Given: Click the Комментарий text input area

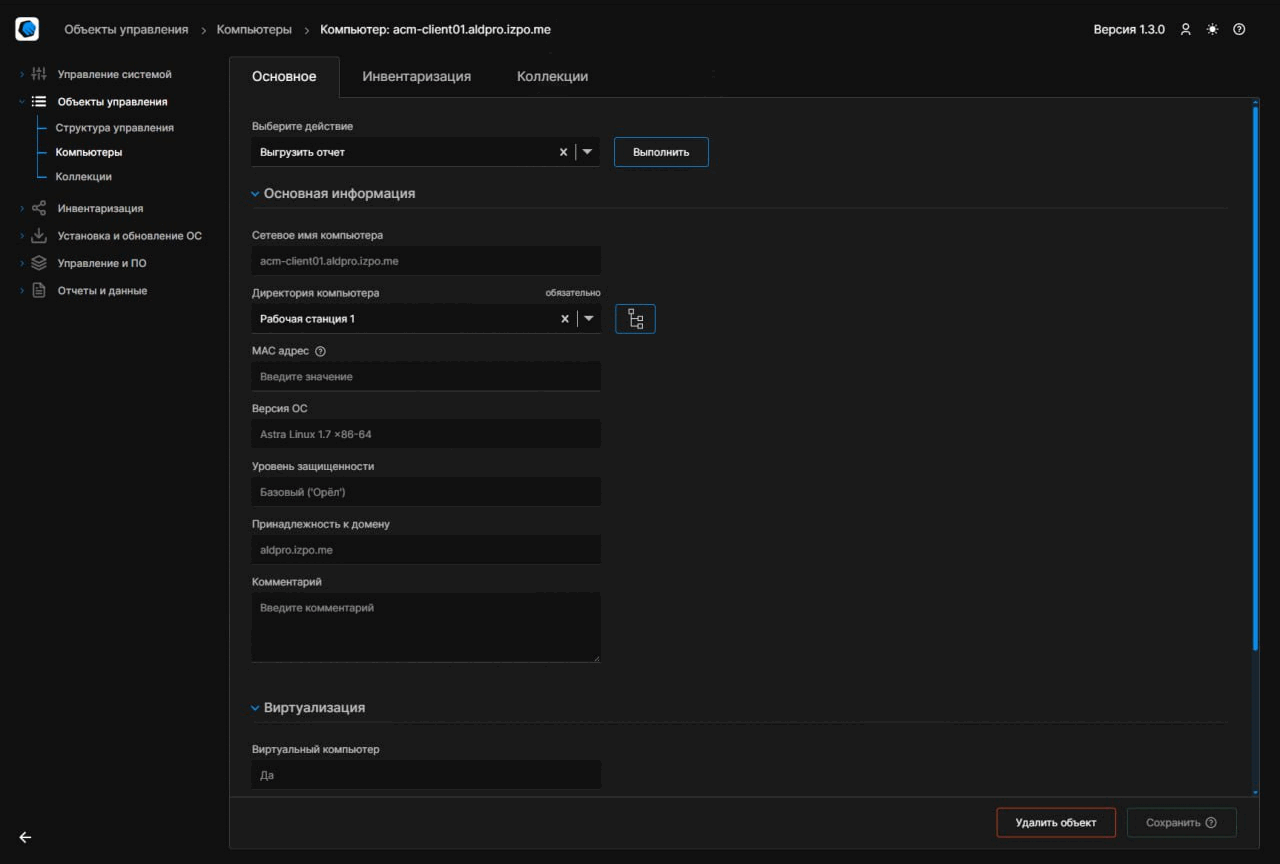Looking at the screenshot, I should point(425,625).
